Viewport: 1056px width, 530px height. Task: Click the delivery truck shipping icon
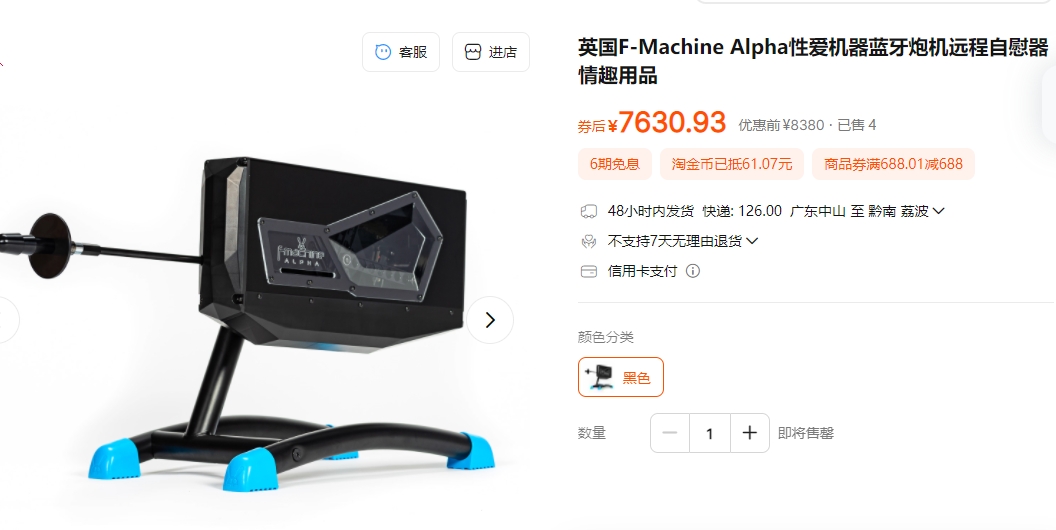[x=589, y=211]
